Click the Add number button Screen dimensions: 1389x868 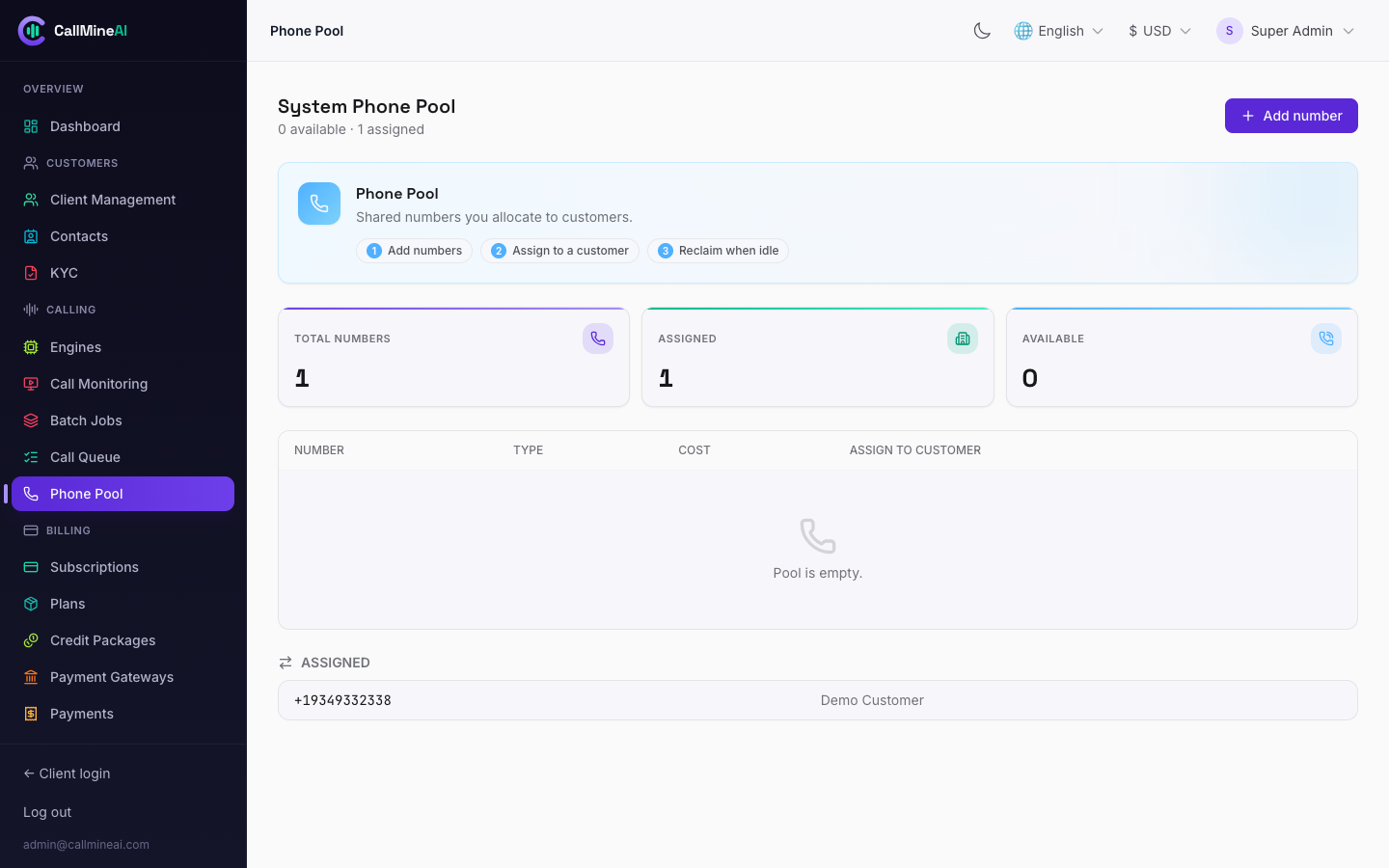tap(1292, 116)
